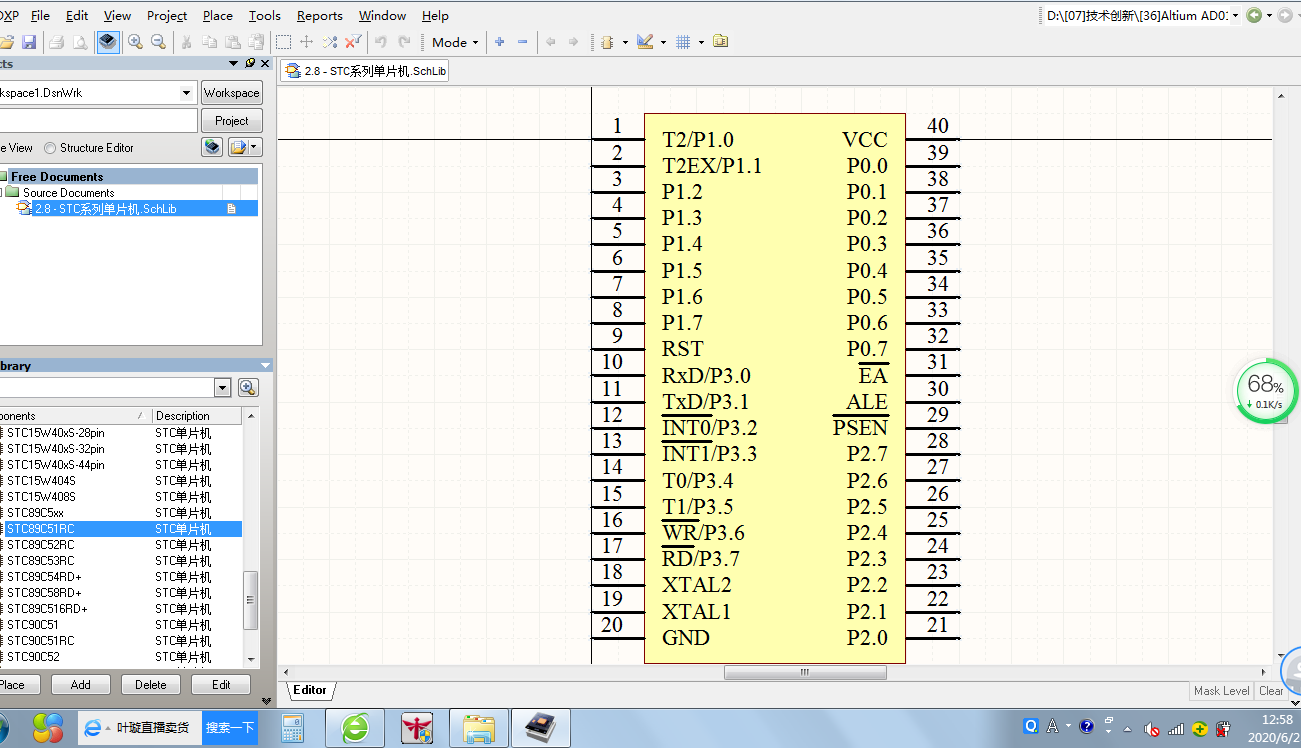The height and width of the screenshot is (748, 1301).
Task: Click the Workspace button
Action: [231, 93]
